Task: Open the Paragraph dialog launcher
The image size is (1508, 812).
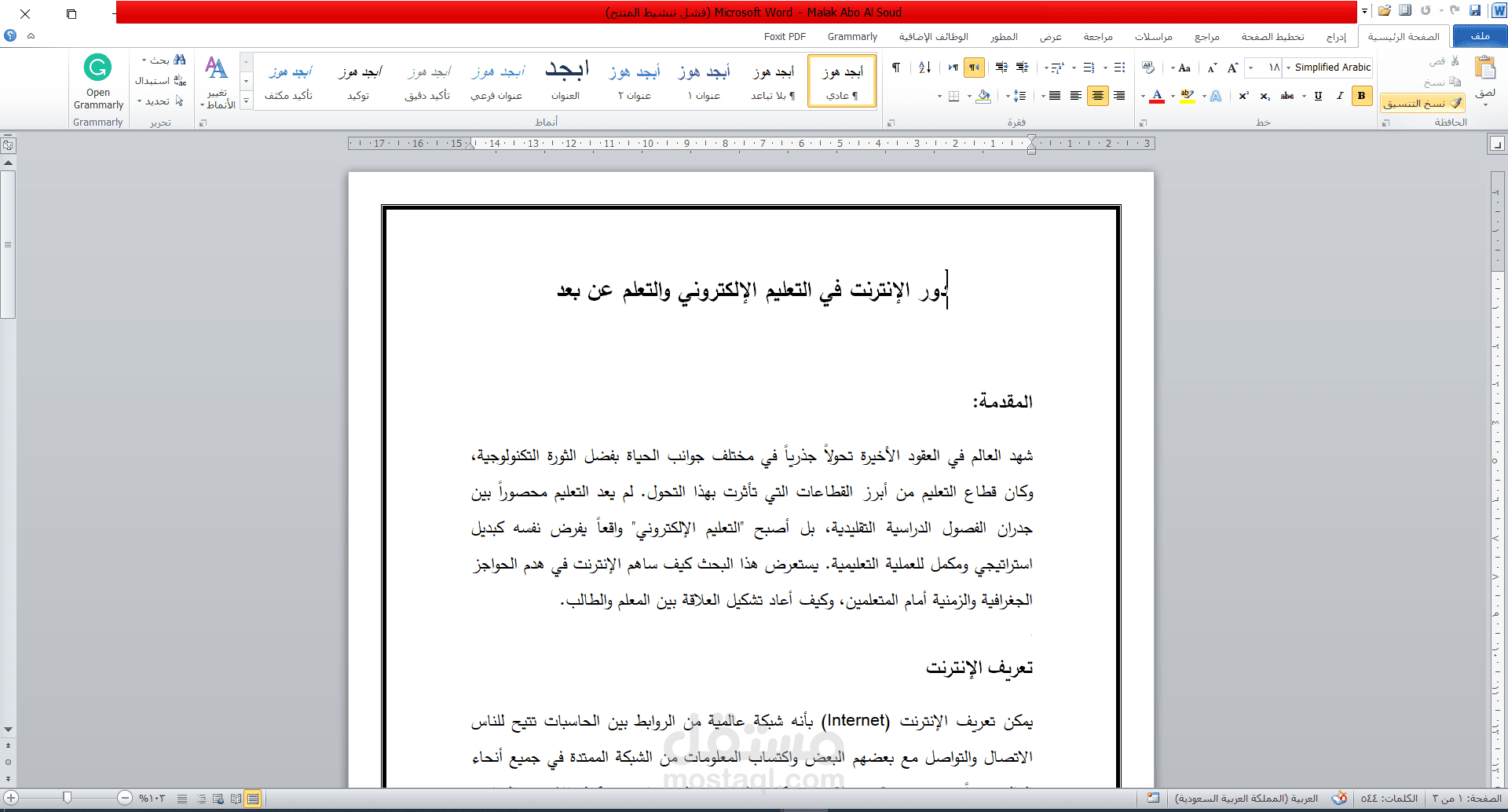Action: [x=891, y=123]
